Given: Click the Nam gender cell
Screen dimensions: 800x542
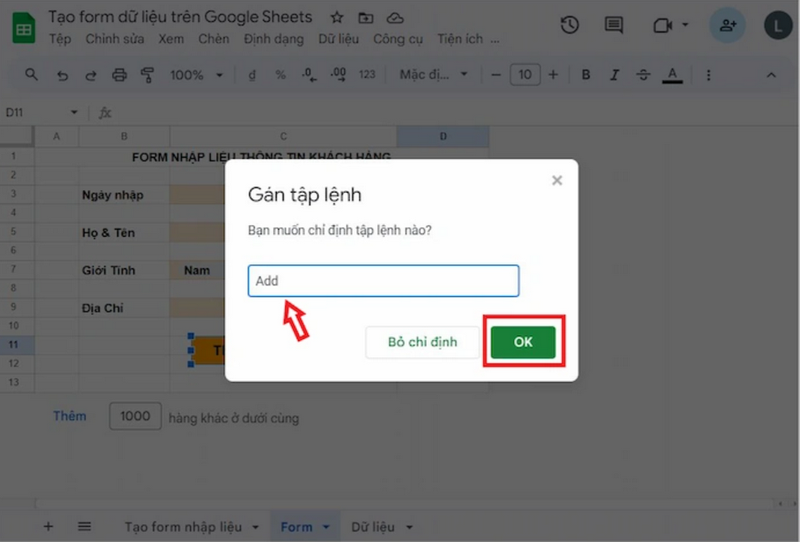Looking at the screenshot, I should [x=197, y=270].
